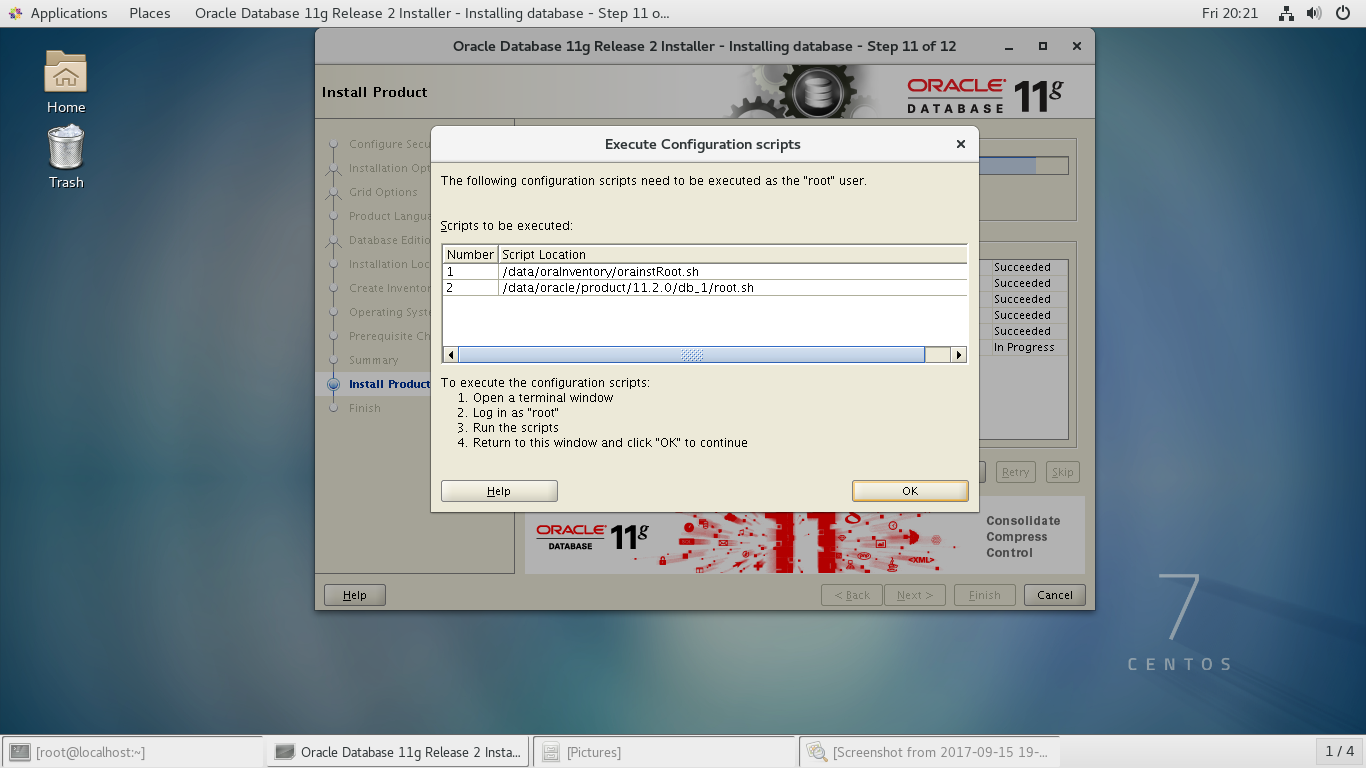Click the In Progress status entry
1366x768 pixels.
coord(1024,347)
